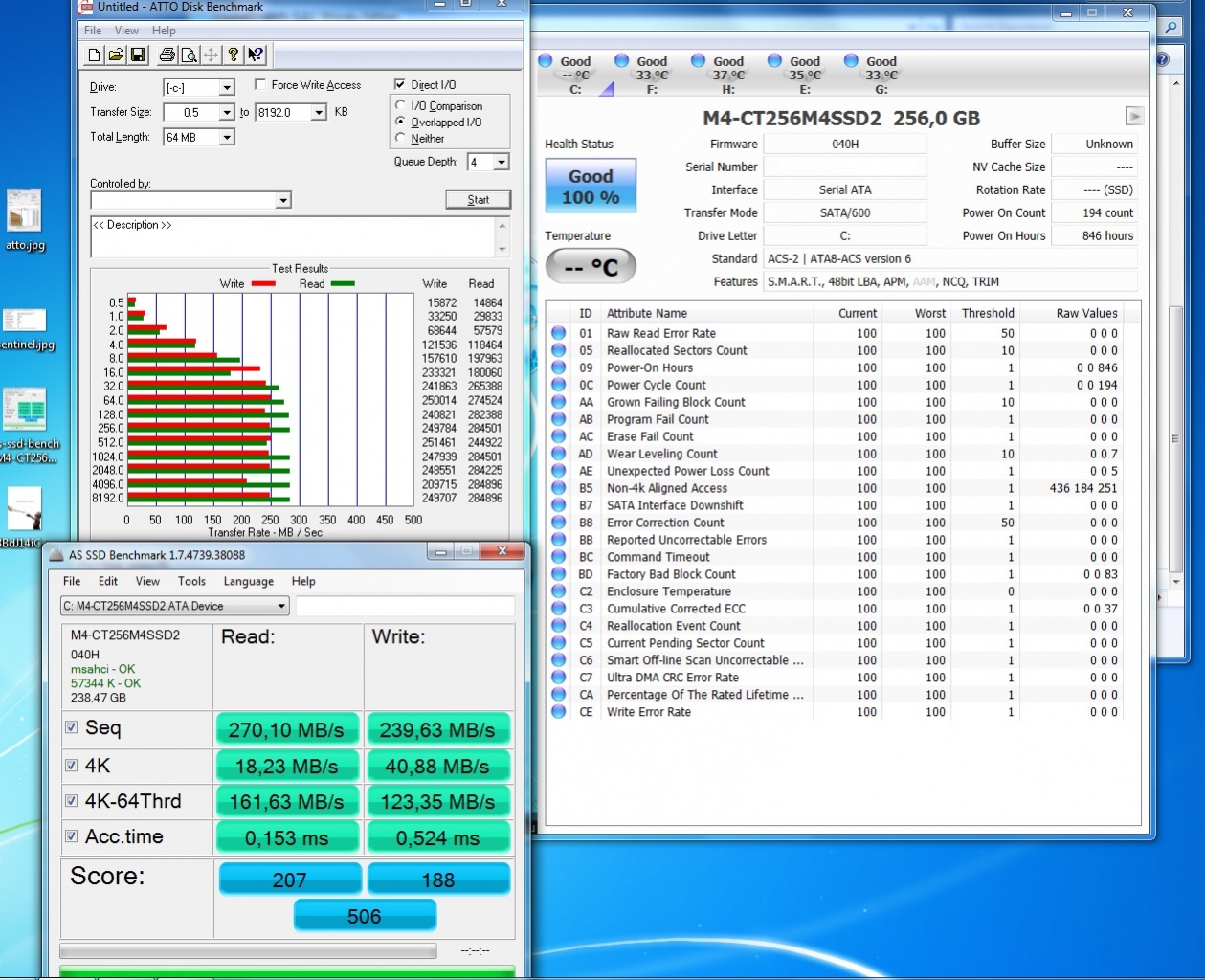Click the context help pointer icon
Viewport: 1205px width, 980px height.
tap(256, 56)
